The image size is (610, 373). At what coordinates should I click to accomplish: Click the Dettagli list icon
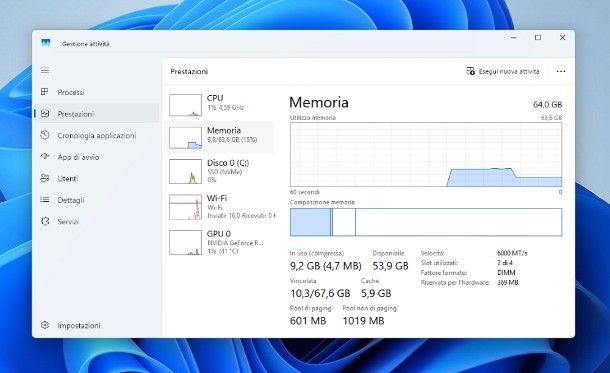(45, 200)
